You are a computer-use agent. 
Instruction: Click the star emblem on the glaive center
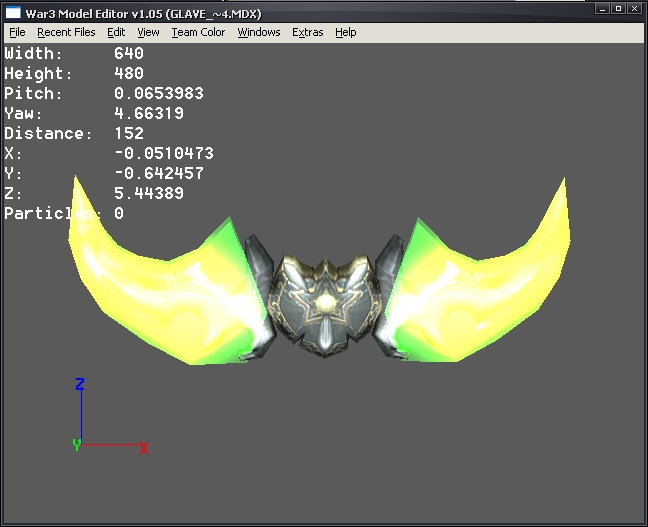(x=326, y=304)
